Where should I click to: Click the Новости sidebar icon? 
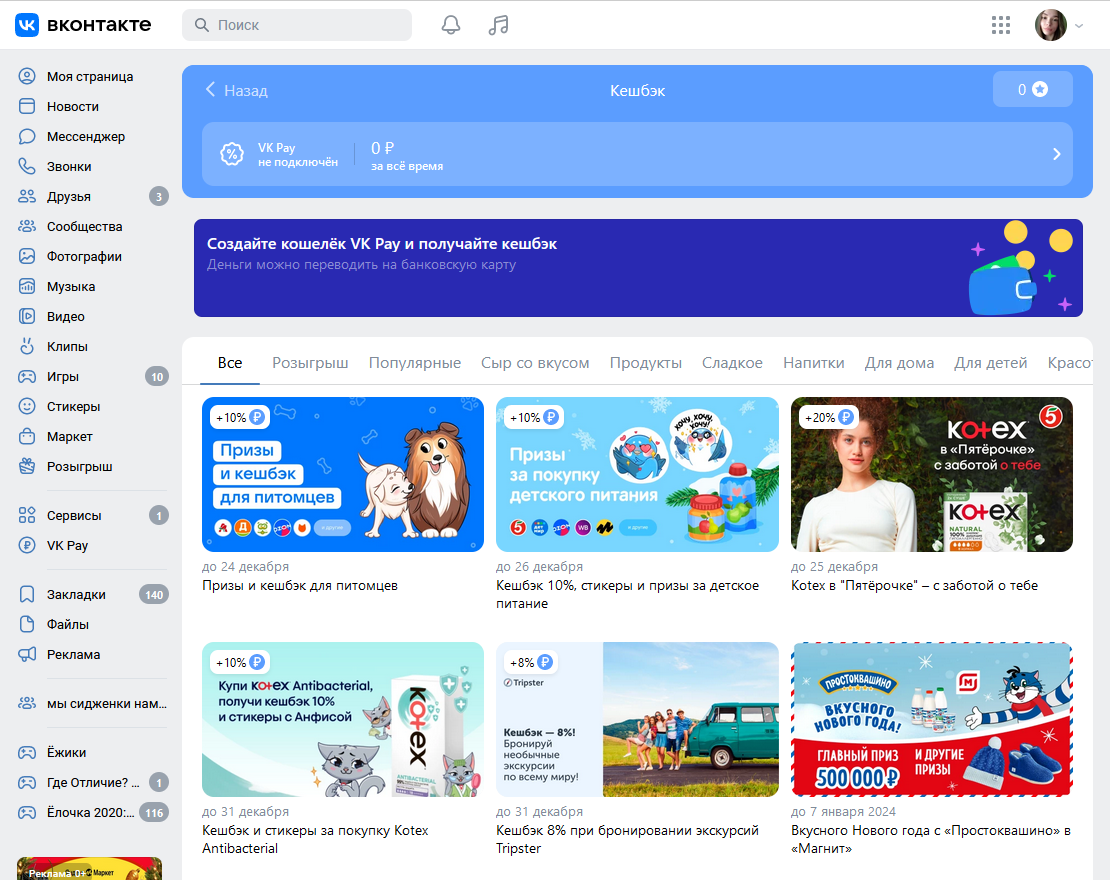[27, 106]
